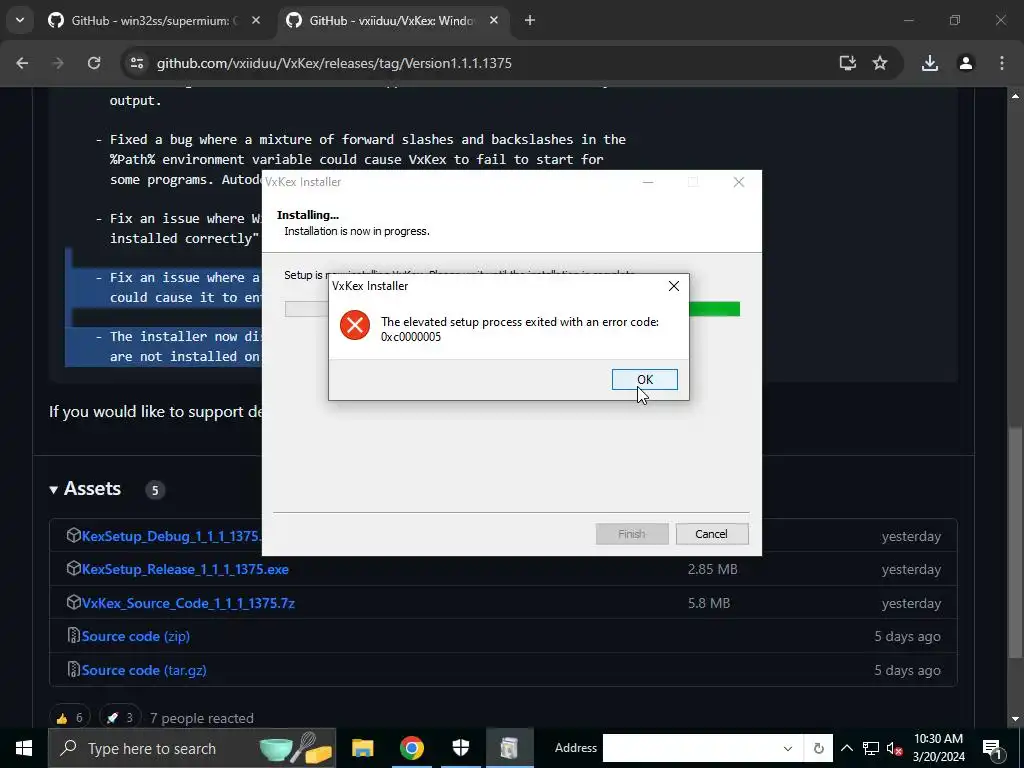Download Source code (zip)
Image resolution: width=1024 pixels, height=768 pixels.
click(x=136, y=636)
